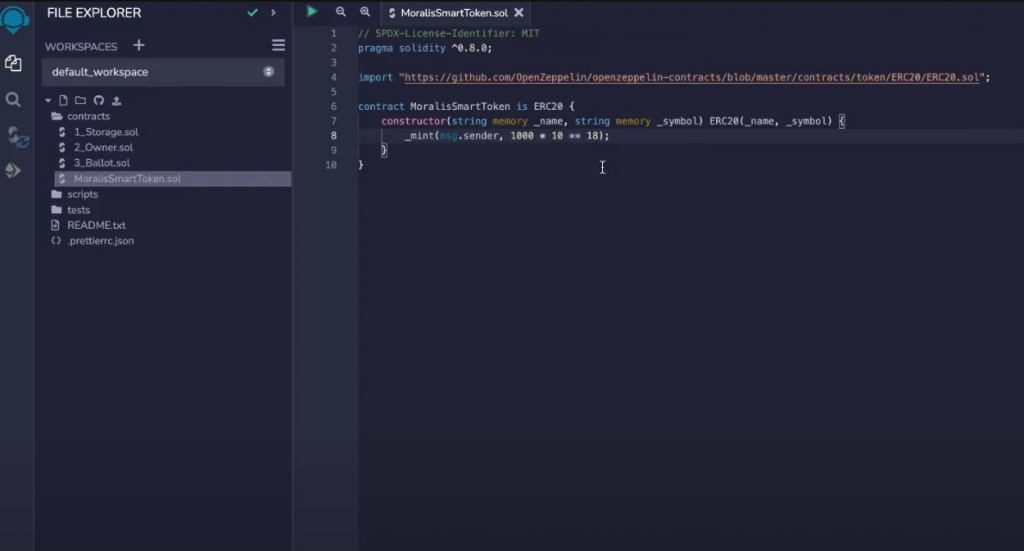Open the Remix home logo icon

(x=14, y=18)
